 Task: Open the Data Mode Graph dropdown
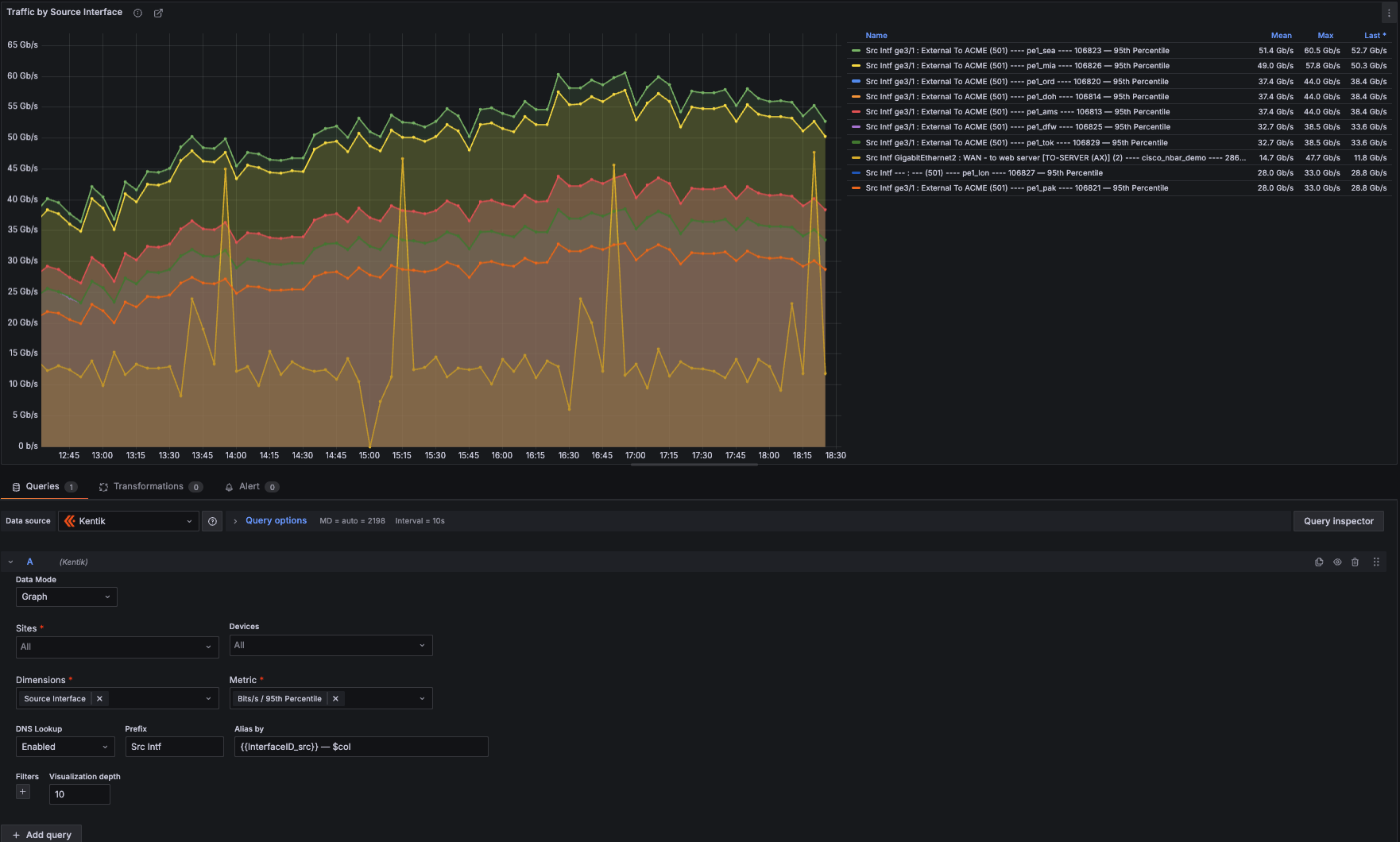(66, 597)
